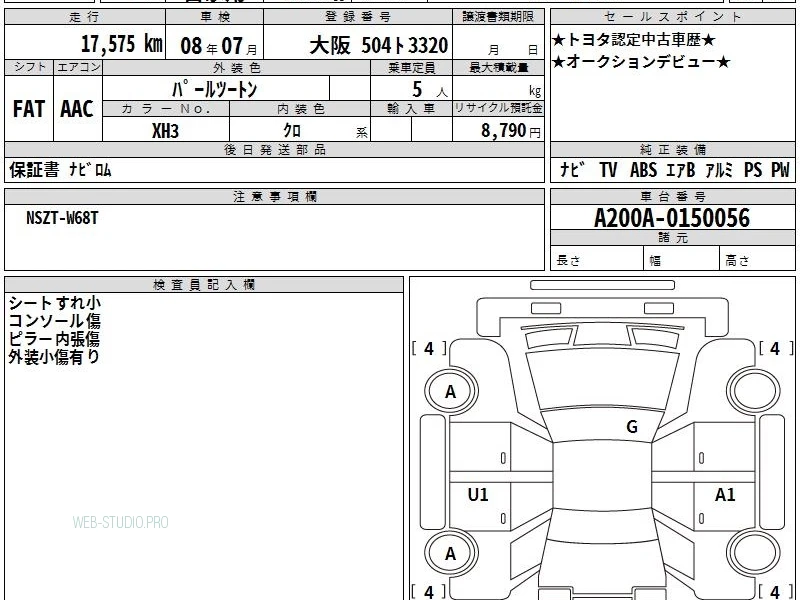Select the 輸入車 header
The image size is (800, 600).
pos(411,109)
